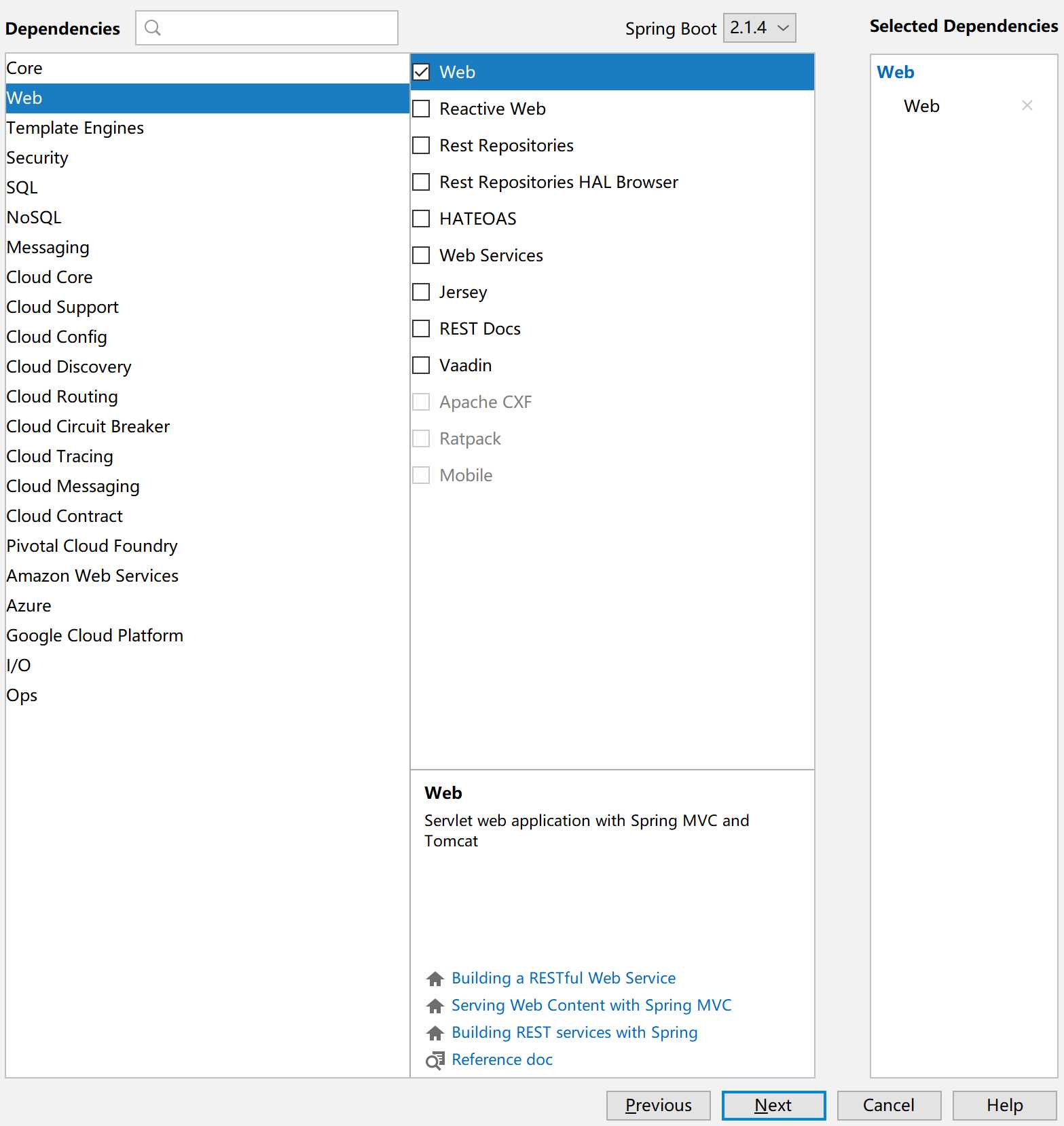Select the highlighted Web category
Image resolution: width=1064 pixels, height=1126 pixels.
(x=207, y=98)
